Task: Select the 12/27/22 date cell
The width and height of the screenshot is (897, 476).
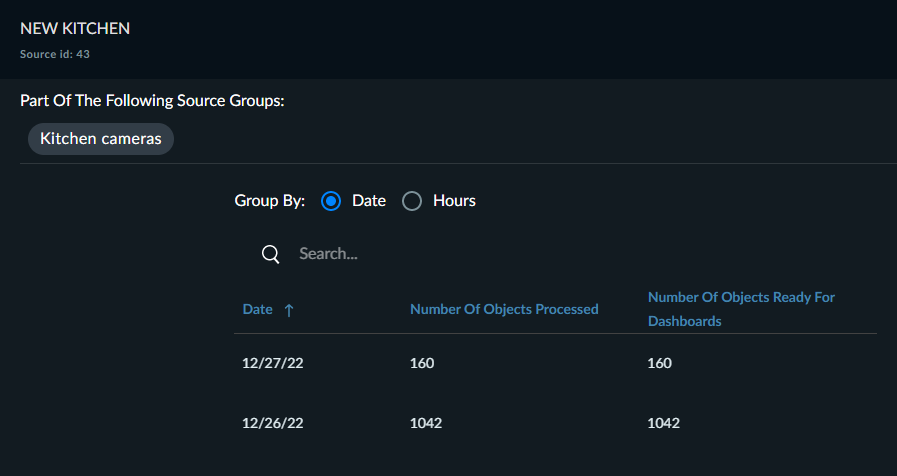Action: (272, 363)
